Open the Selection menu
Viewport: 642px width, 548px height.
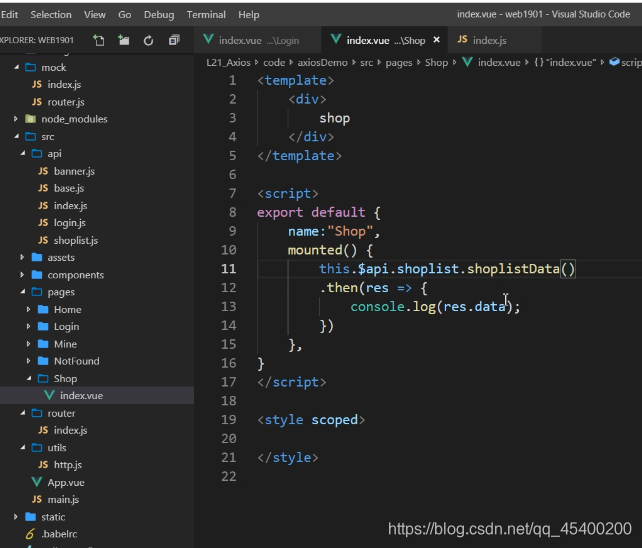[51, 15]
